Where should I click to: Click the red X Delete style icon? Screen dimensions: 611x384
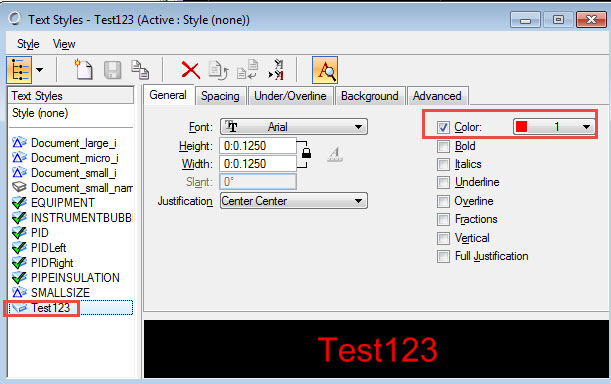point(191,71)
